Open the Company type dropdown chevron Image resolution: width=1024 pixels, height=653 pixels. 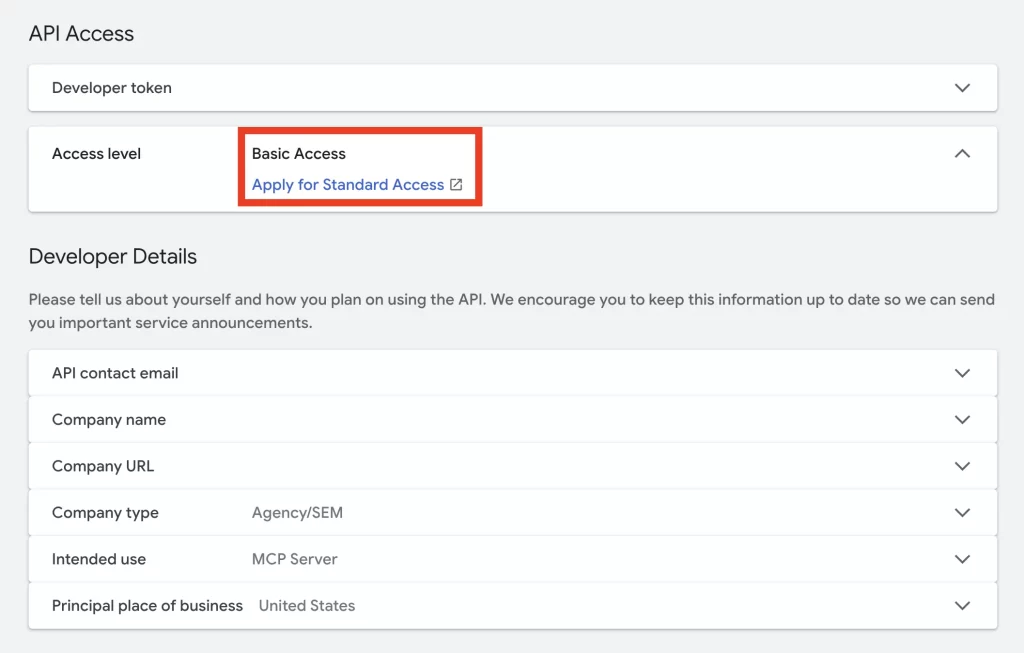click(962, 513)
